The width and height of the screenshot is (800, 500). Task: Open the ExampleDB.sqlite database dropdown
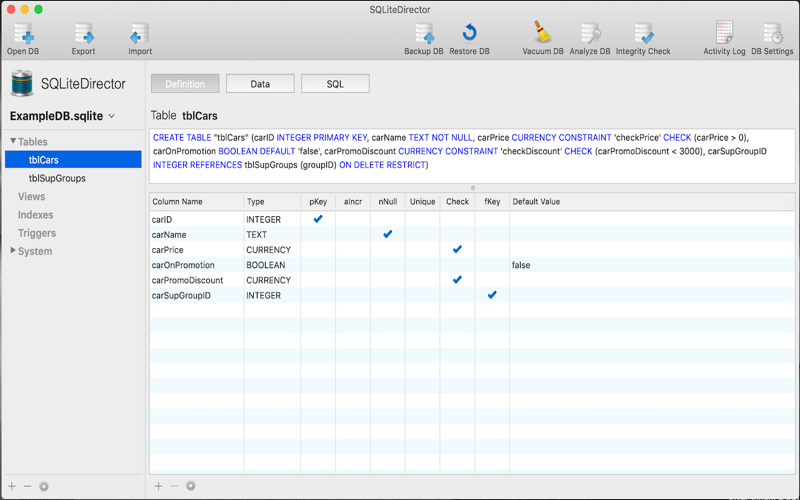point(63,116)
